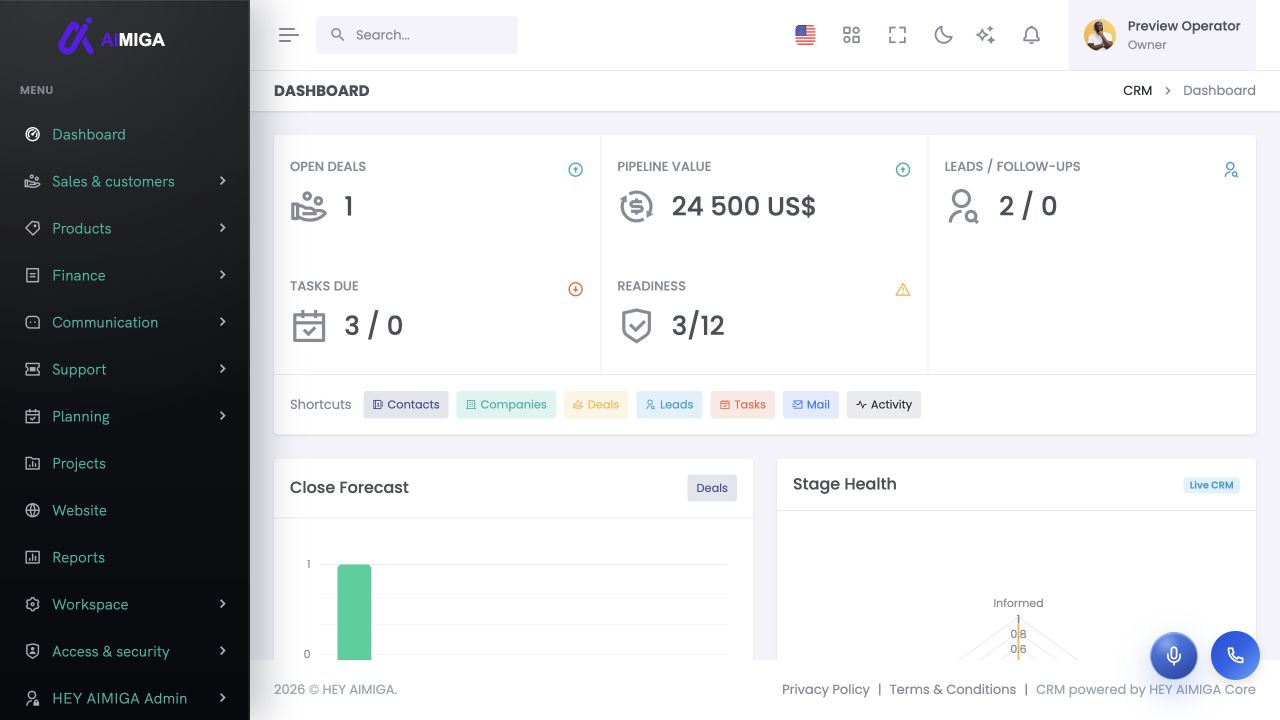Viewport: 1280px width, 720px height.
Task: Click the Deals button in Close Forecast
Action: pyautogui.click(x=712, y=488)
